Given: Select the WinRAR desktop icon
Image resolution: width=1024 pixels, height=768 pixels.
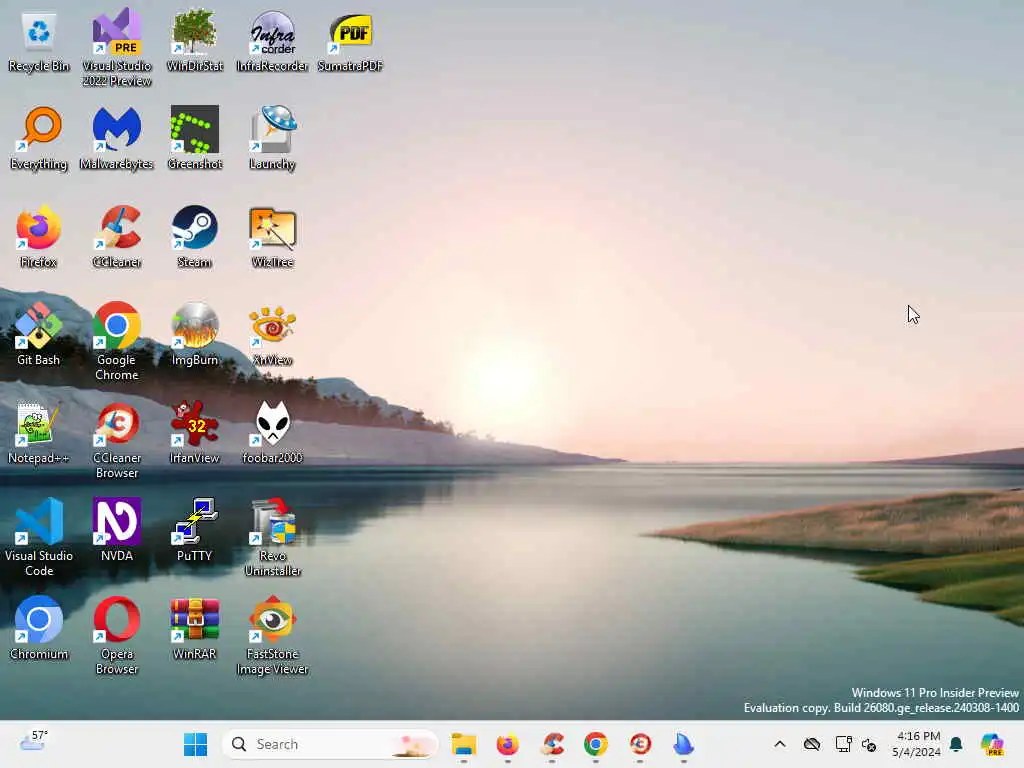Looking at the screenshot, I should pyautogui.click(x=195, y=628).
